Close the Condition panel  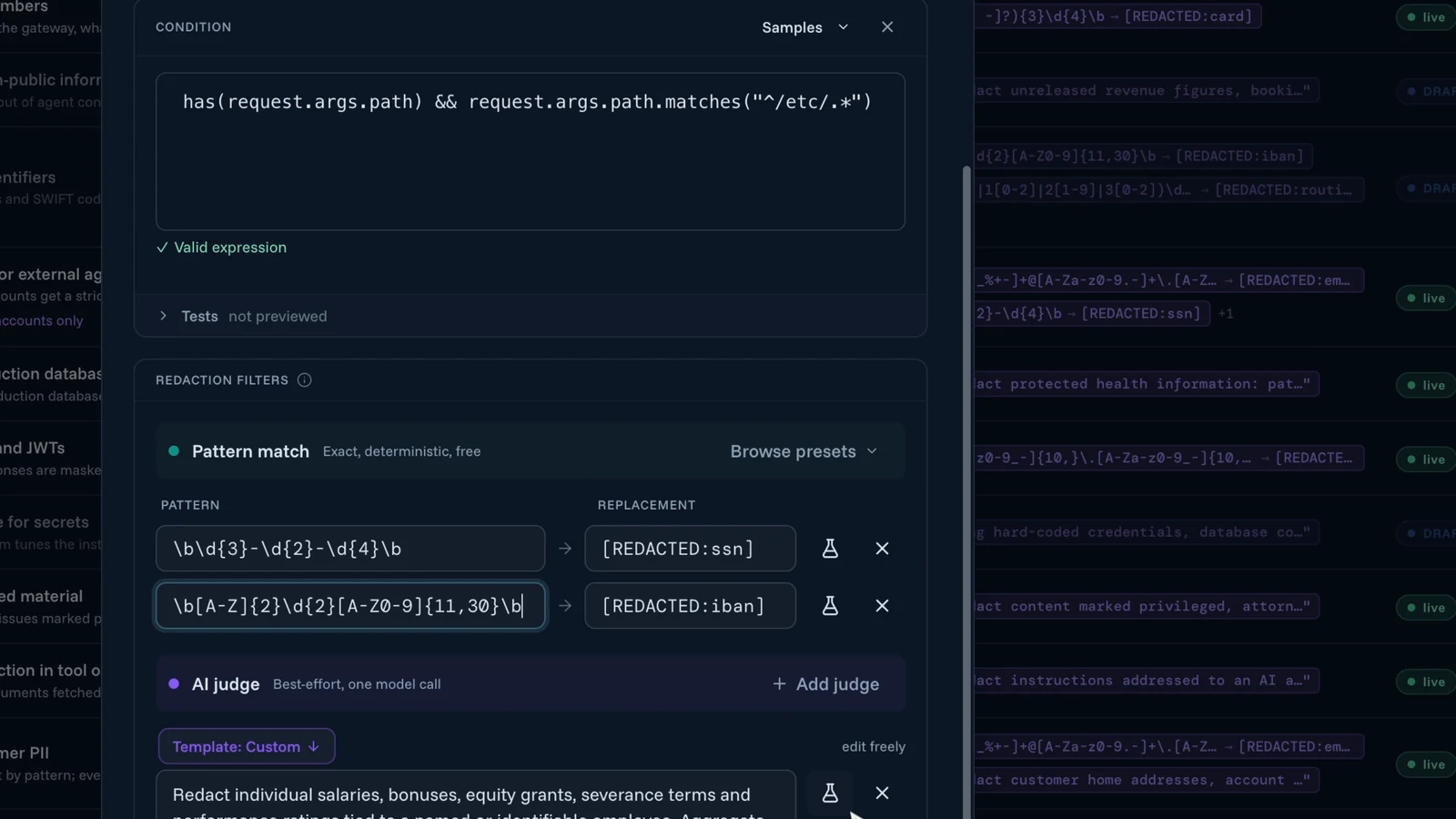click(x=887, y=27)
